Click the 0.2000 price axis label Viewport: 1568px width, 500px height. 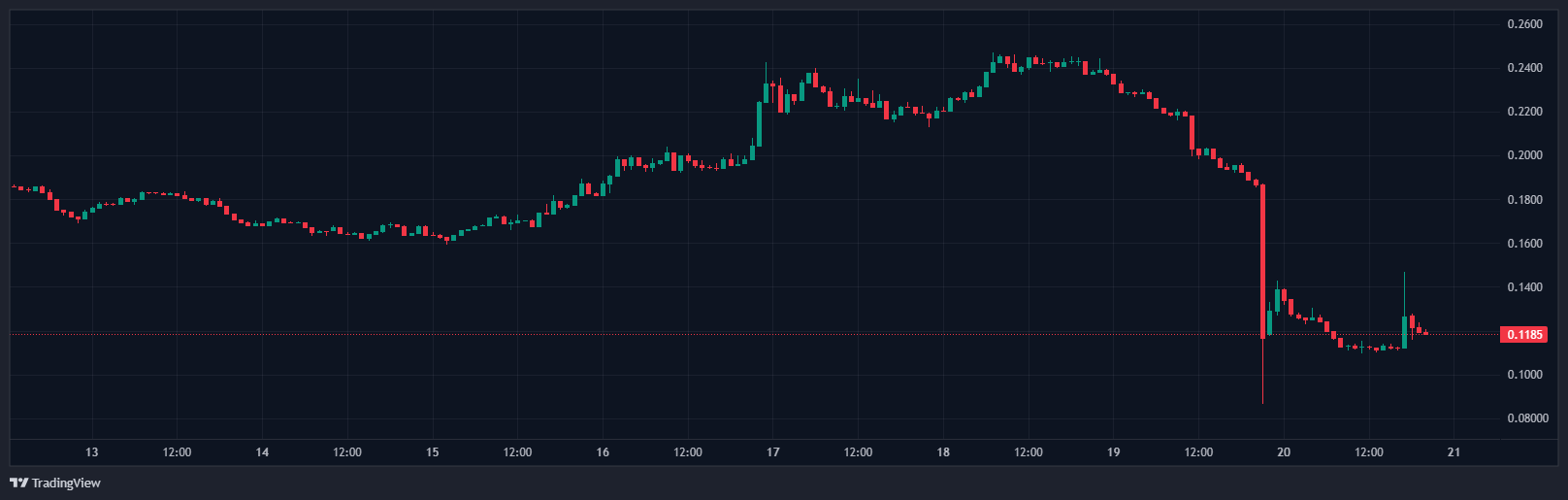coord(1524,155)
